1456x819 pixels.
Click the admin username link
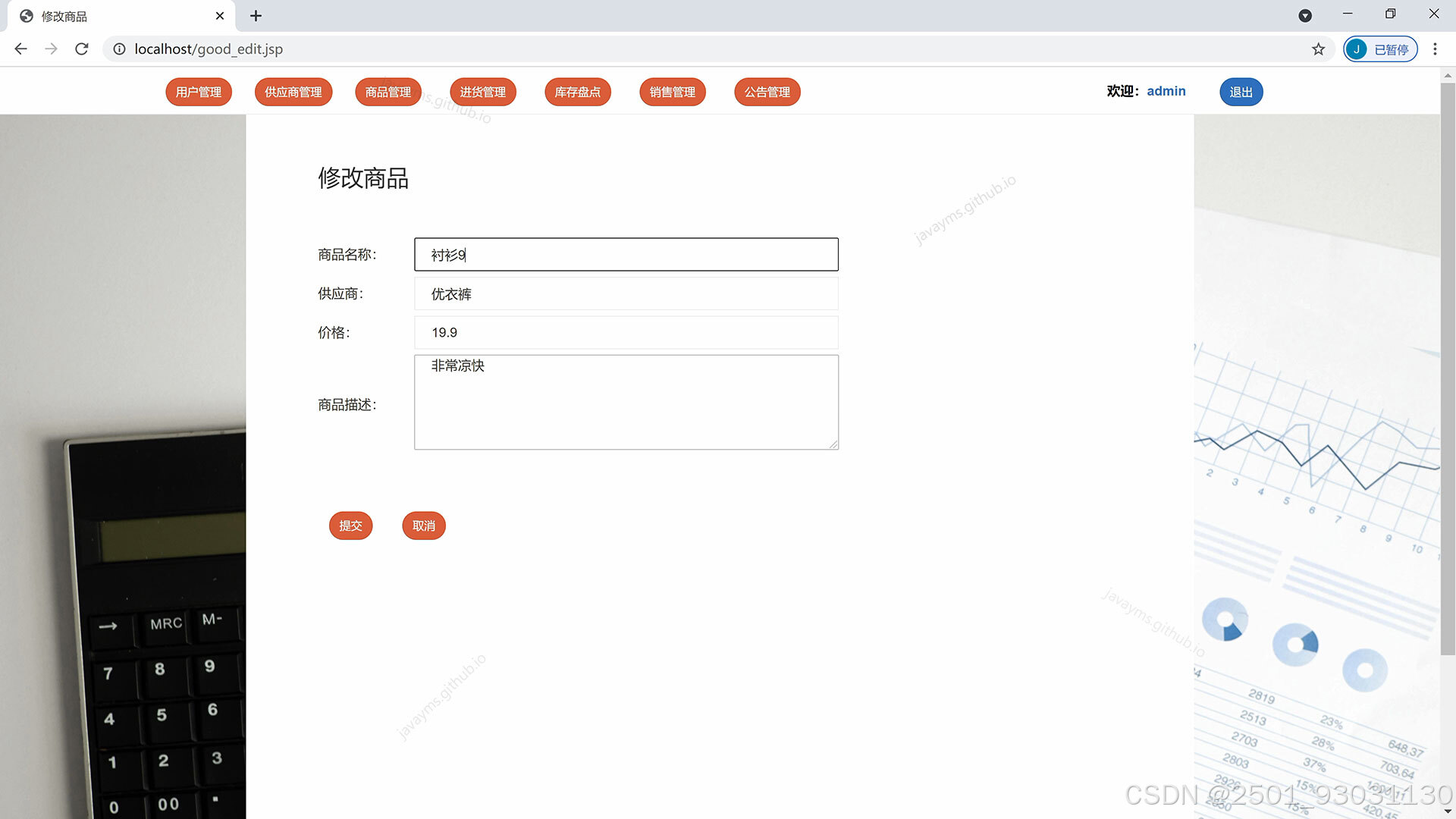1166,91
